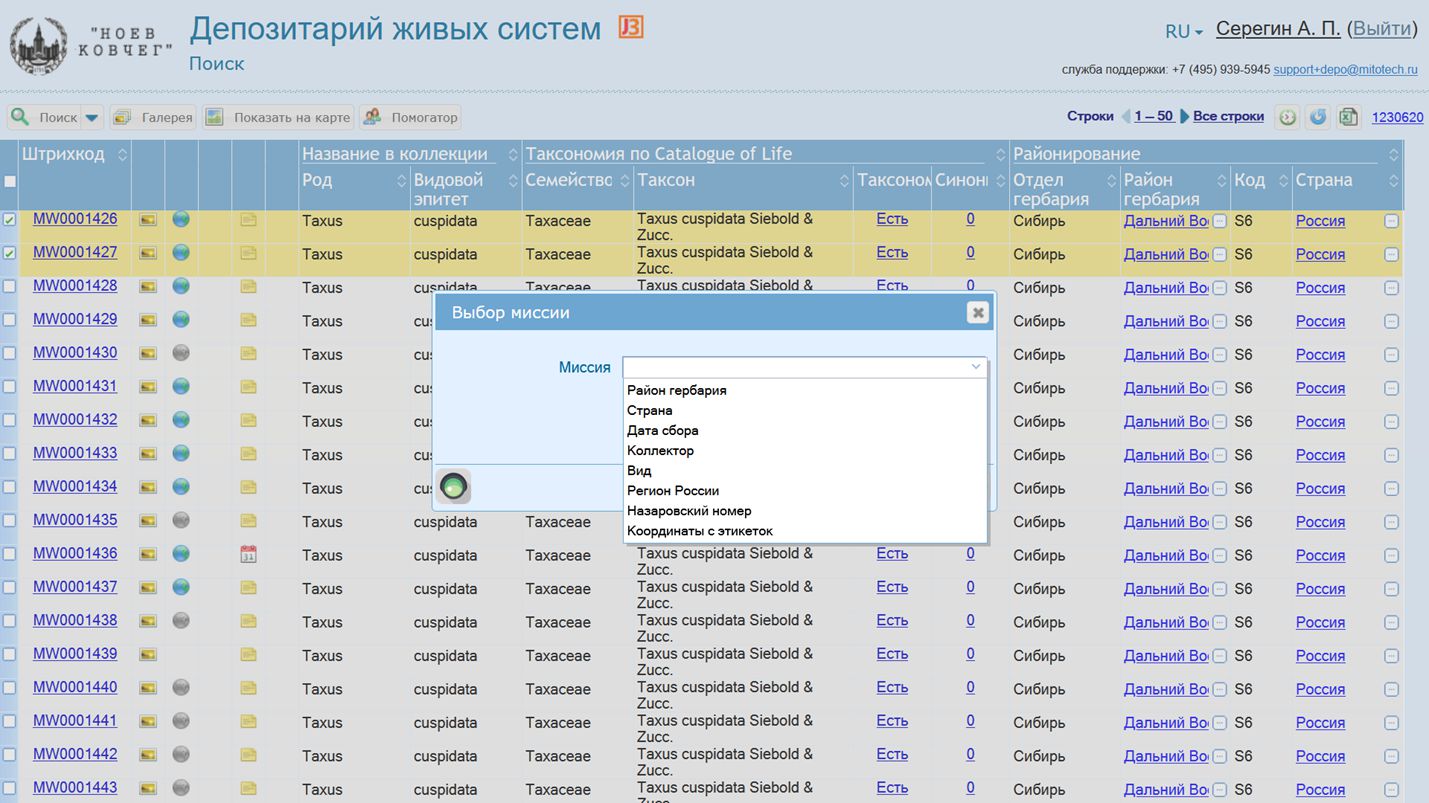Click the Все строки link
Screen dimensions: 1429x803
pyautogui.click(x=1228, y=116)
